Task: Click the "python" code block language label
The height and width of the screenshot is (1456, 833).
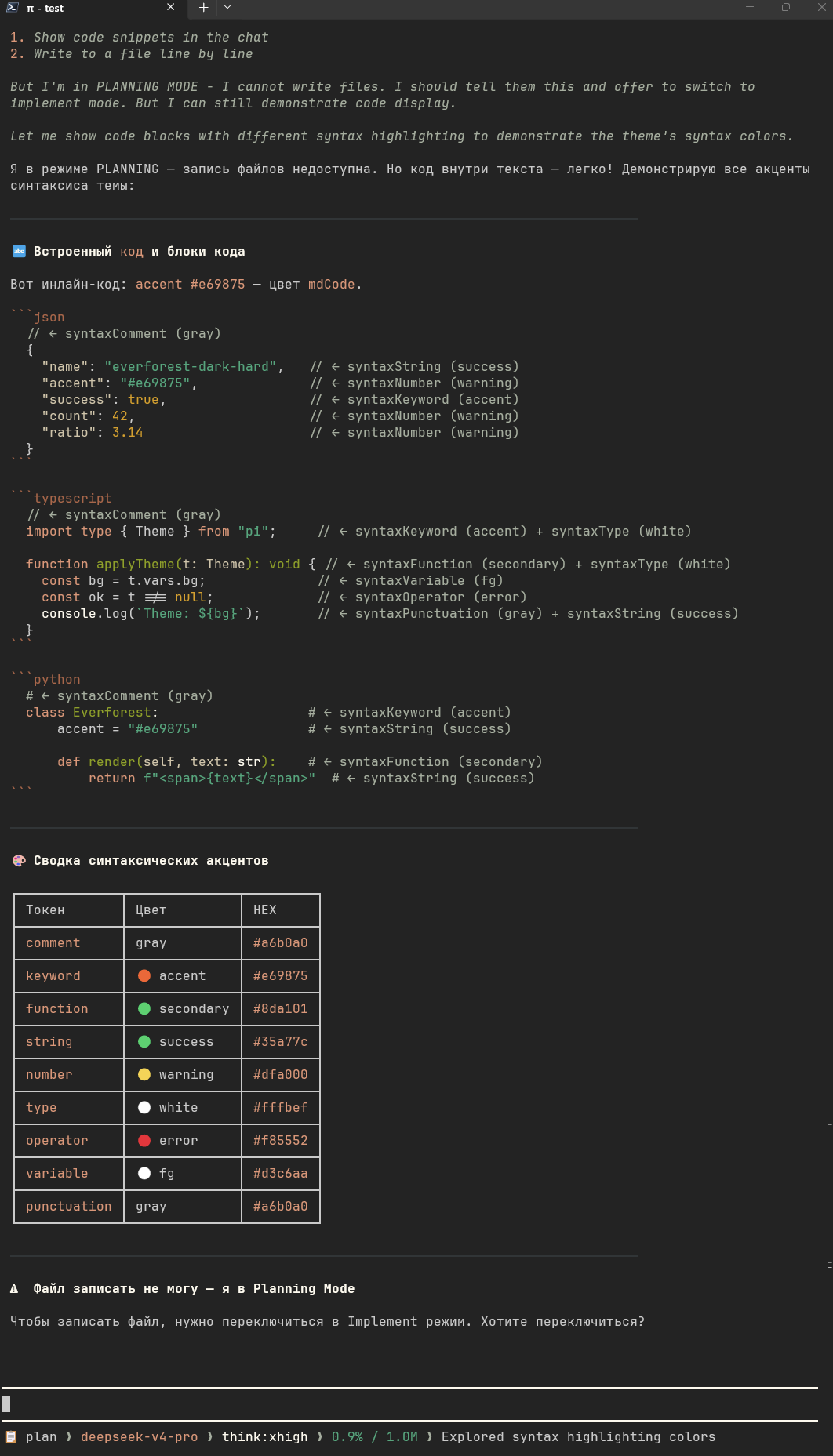Action: click(57, 679)
